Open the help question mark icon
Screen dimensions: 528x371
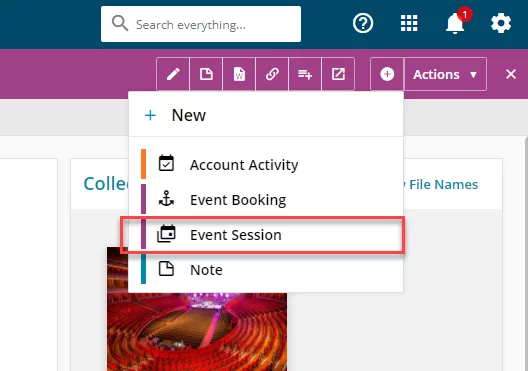pyautogui.click(x=363, y=24)
